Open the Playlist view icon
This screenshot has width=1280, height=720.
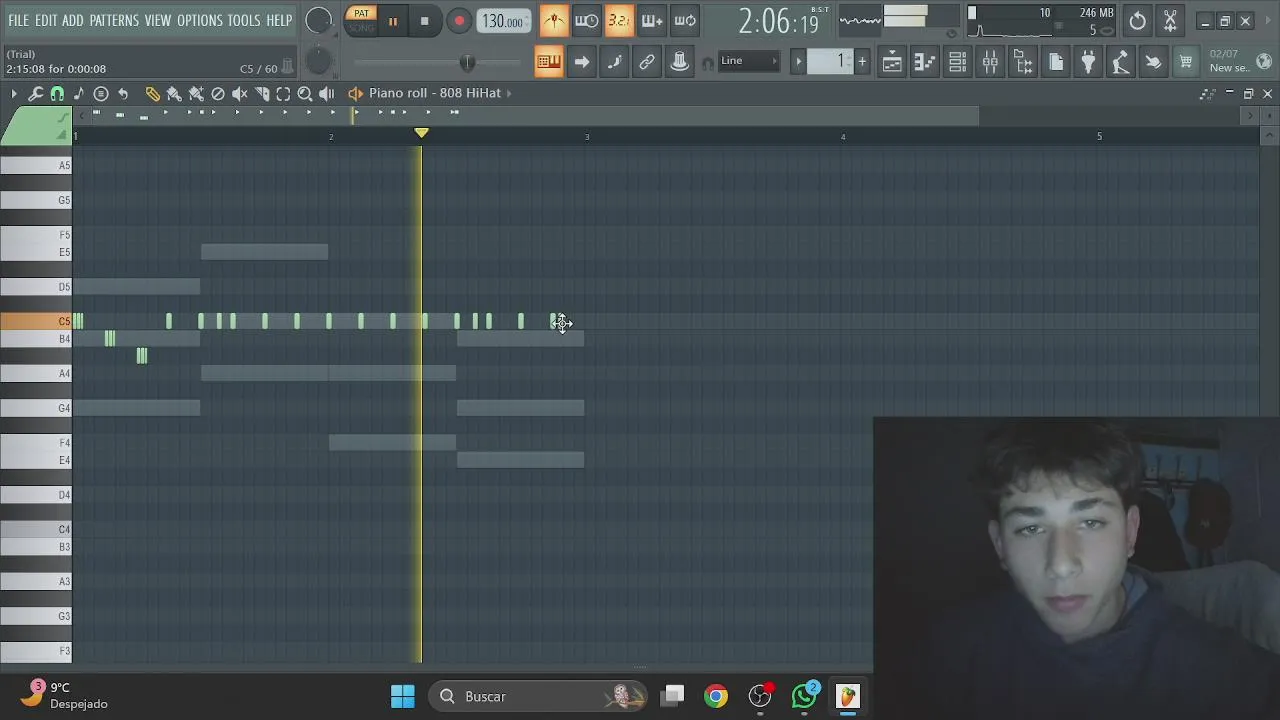coord(892,62)
